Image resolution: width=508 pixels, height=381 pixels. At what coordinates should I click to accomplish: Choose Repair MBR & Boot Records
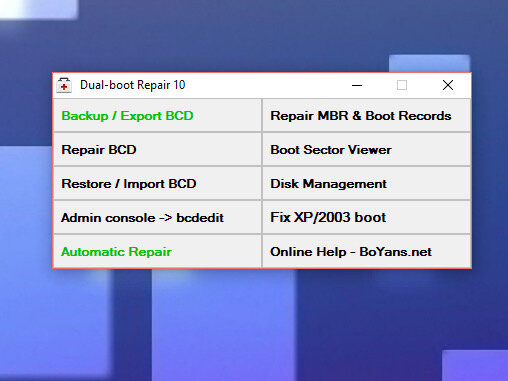(x=366, y=116)
